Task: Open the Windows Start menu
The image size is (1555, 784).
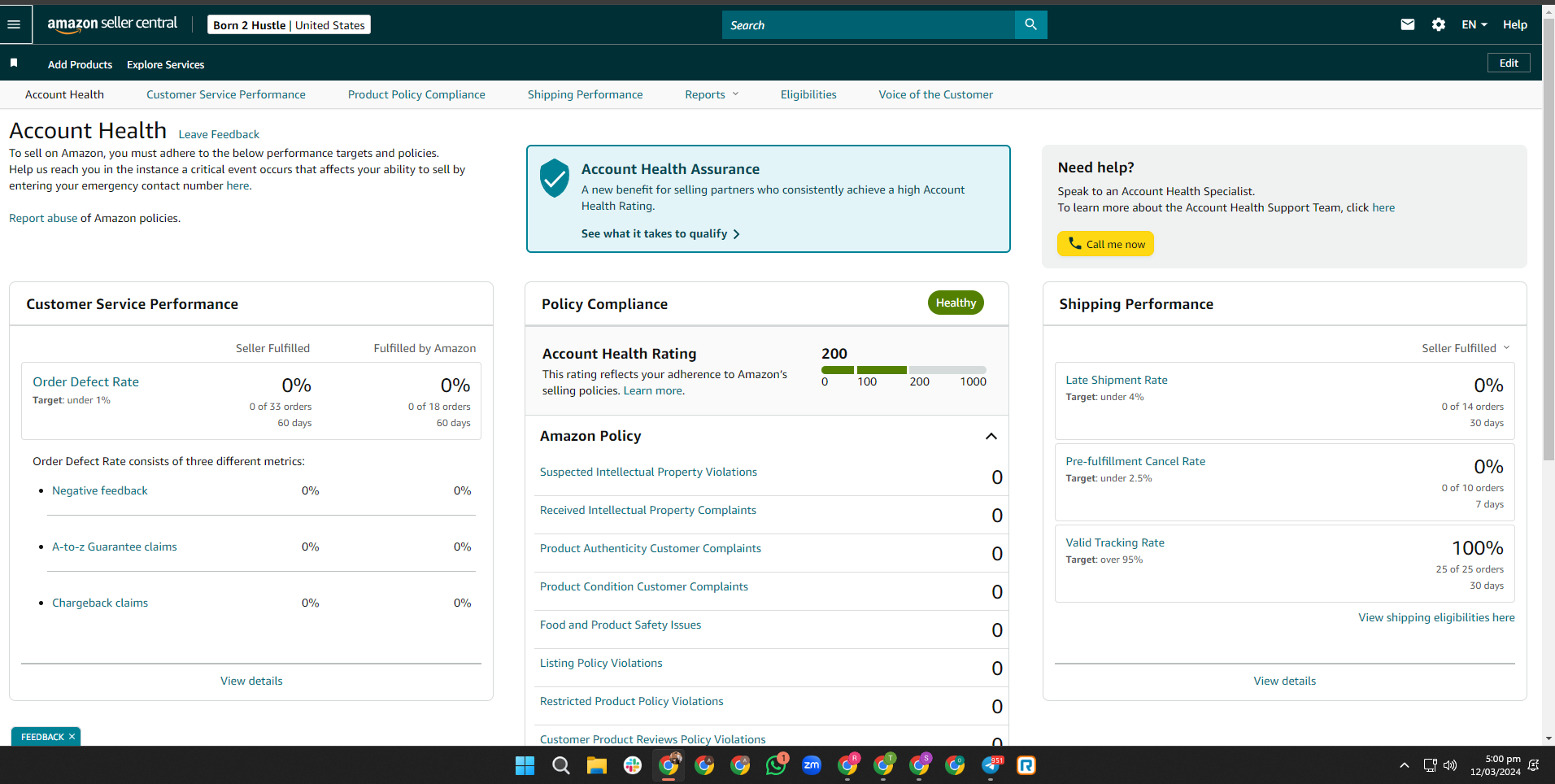Action: coord(525,765)
